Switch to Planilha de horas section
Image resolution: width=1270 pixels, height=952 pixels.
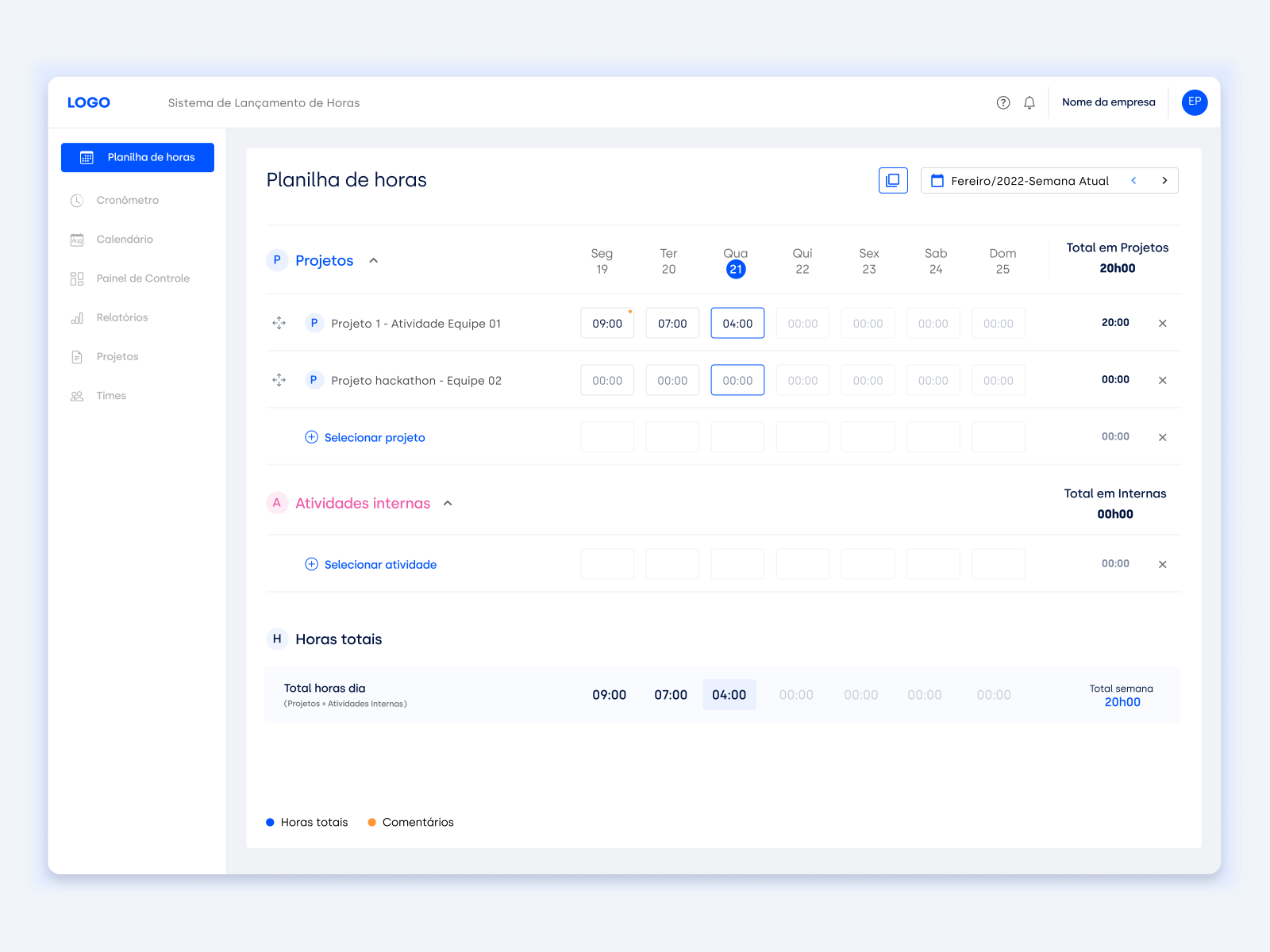click(x=137, y=157)
